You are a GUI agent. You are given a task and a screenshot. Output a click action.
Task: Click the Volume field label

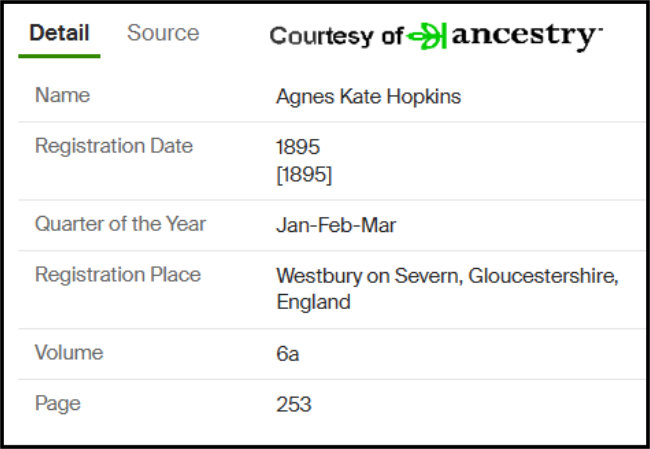(69, 353)
